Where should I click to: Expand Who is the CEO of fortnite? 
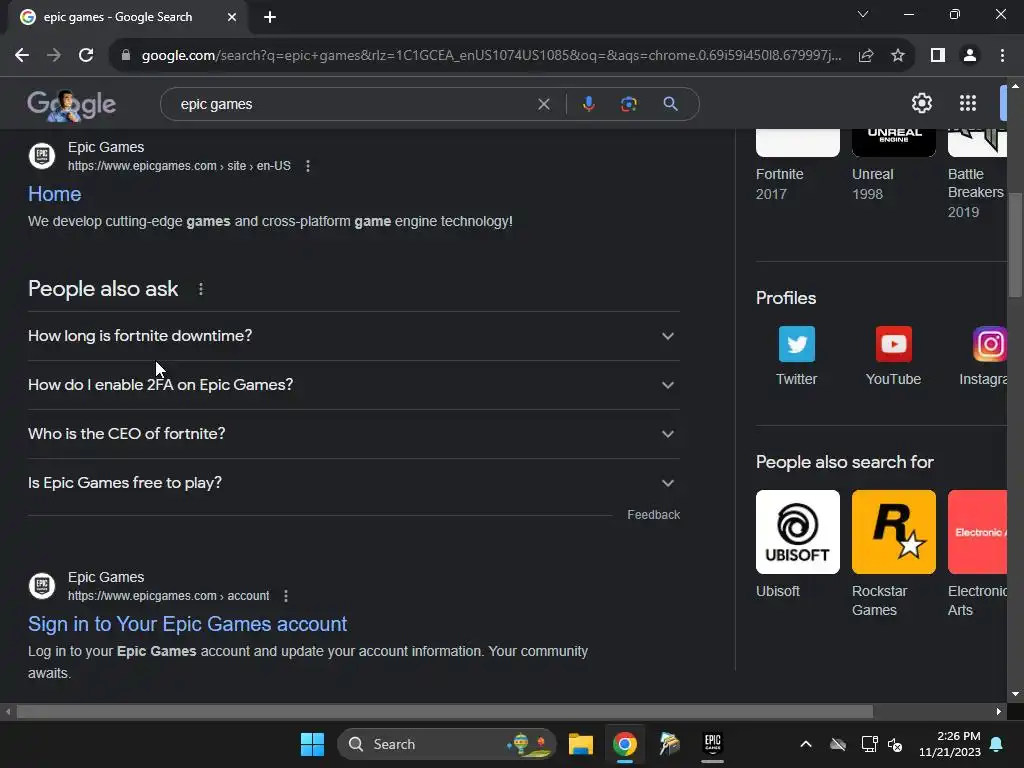353,434
